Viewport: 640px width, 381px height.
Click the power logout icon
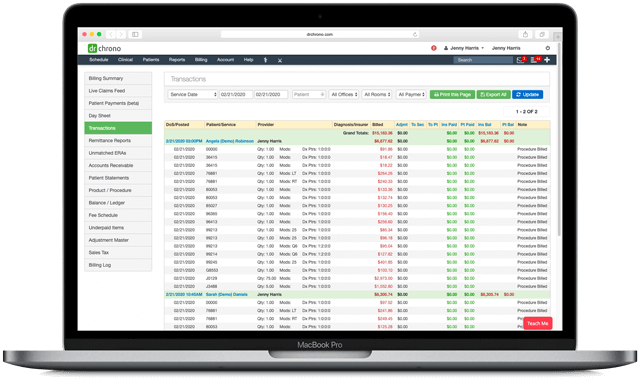point(548,48)
